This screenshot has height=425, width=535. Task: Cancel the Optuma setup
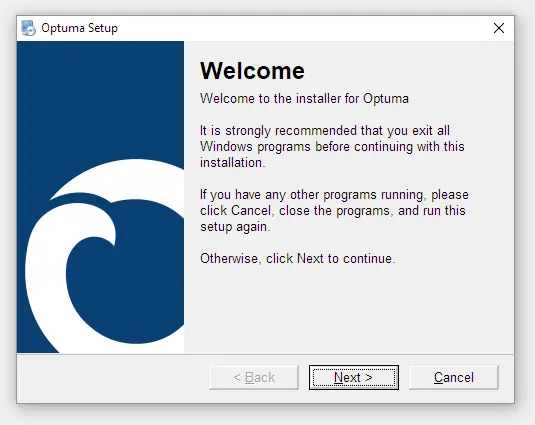coord(454,378)
